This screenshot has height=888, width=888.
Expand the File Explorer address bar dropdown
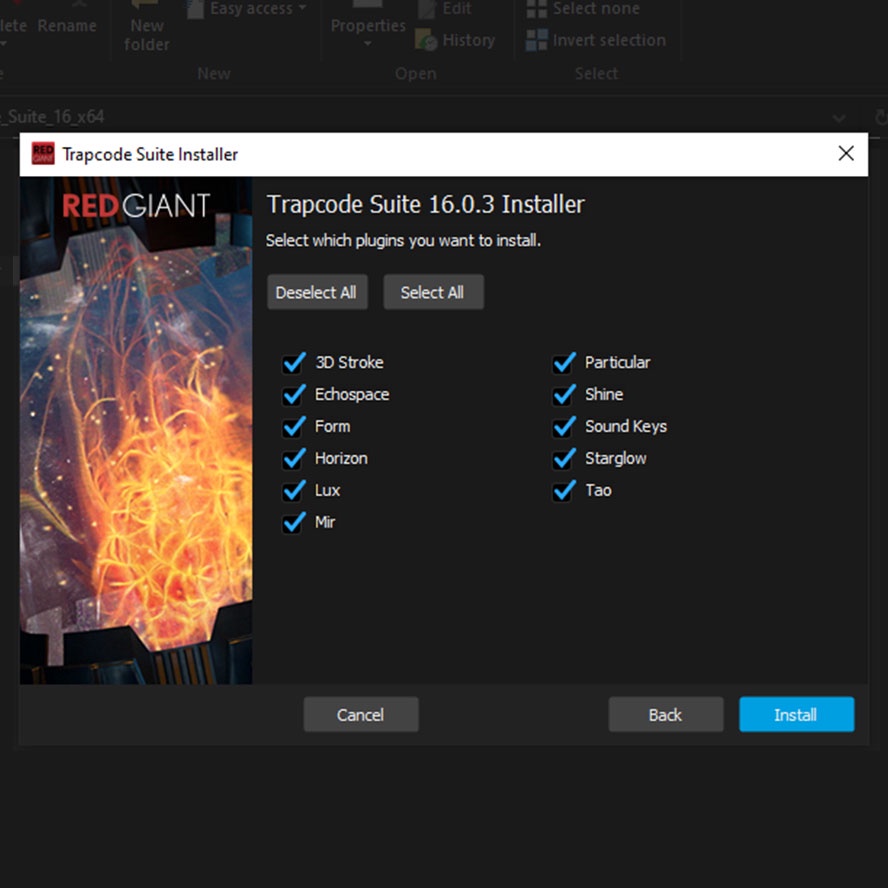(x=840, y=117)
